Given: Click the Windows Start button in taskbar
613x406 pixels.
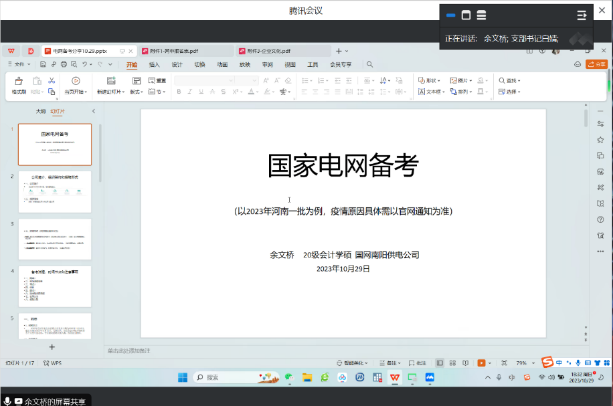Looking at the screenshot, I should pyautogui.click(x=183, y=377).
